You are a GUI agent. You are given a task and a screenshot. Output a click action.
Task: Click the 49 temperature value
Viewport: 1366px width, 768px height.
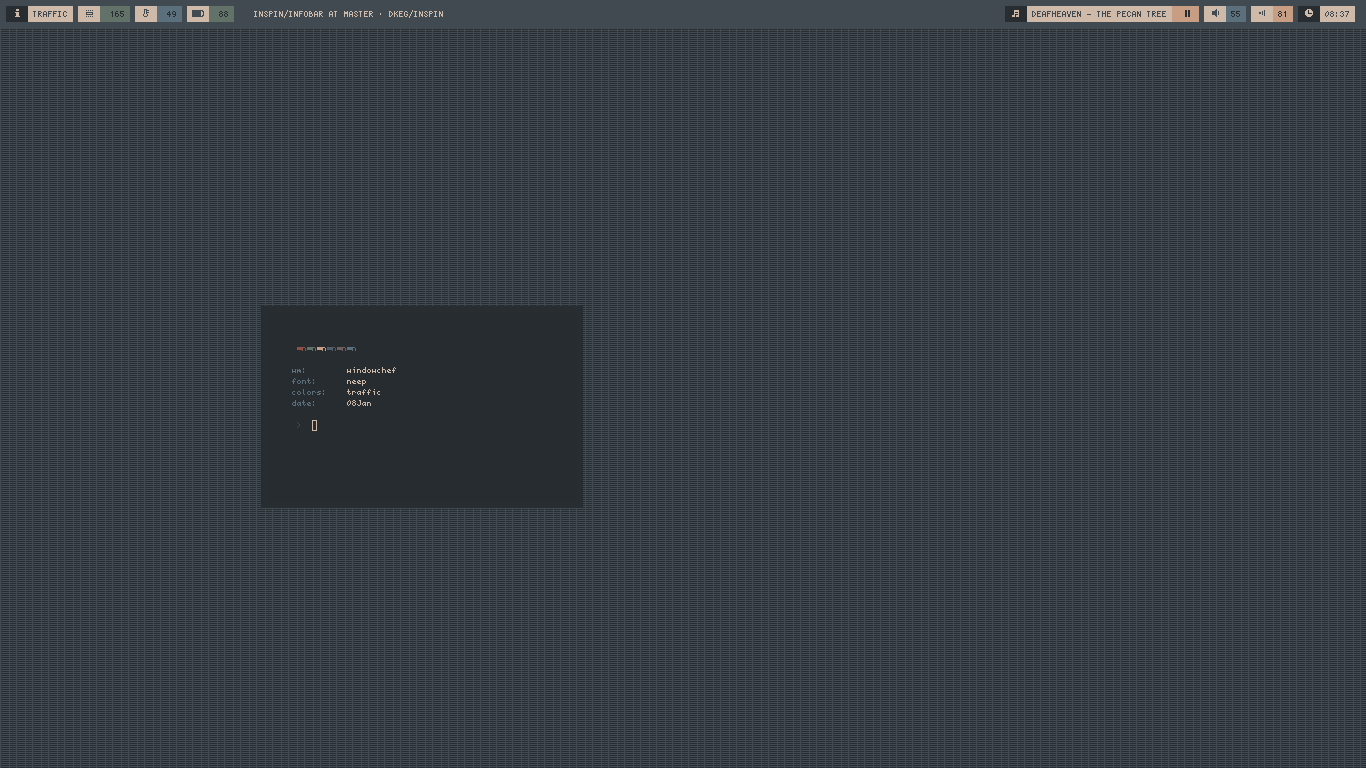[x=170, y=14]
